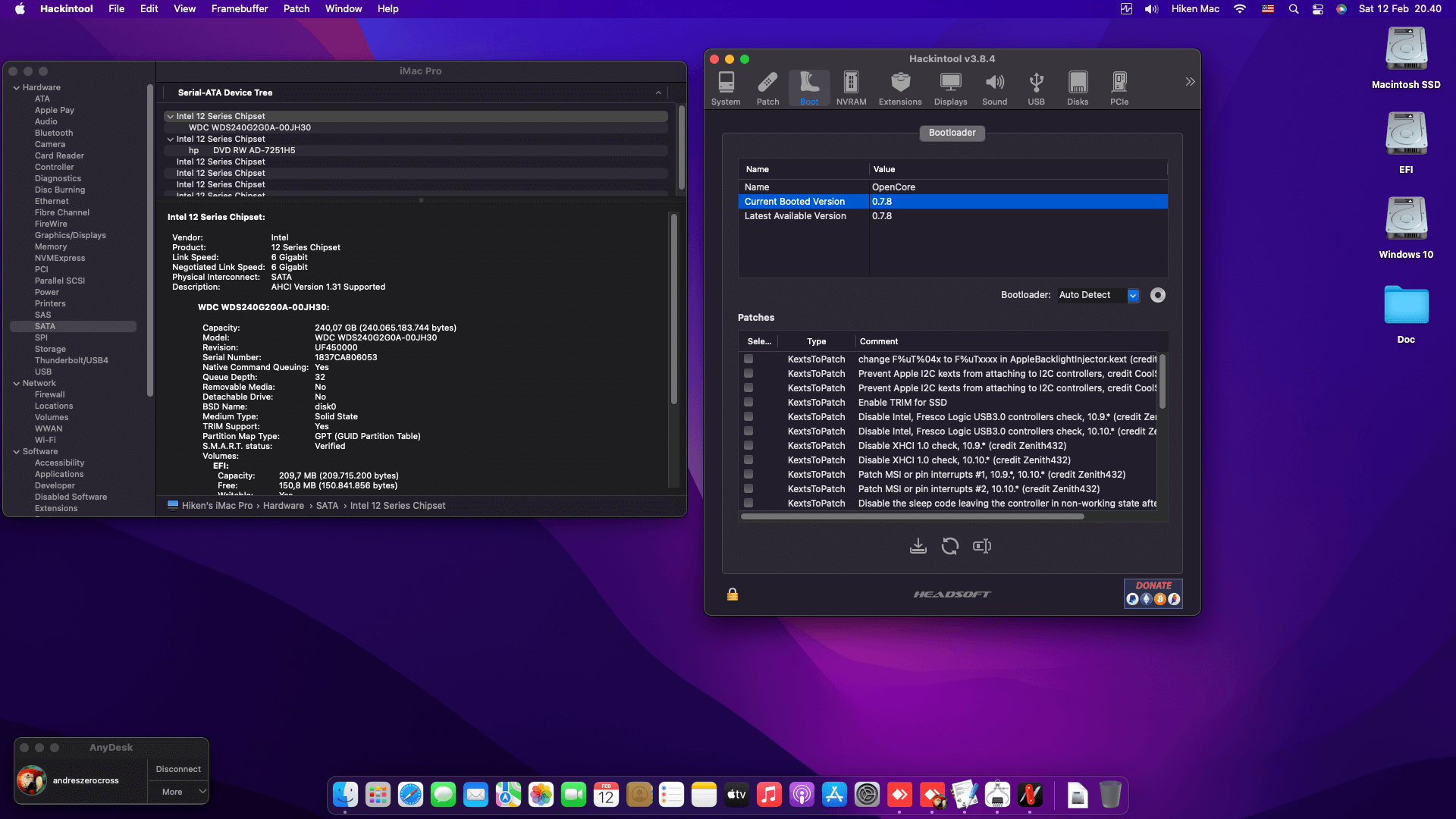Viewport: 1456px width, 819px height.
Task: Click the DONATE button
Action: 1153,593
